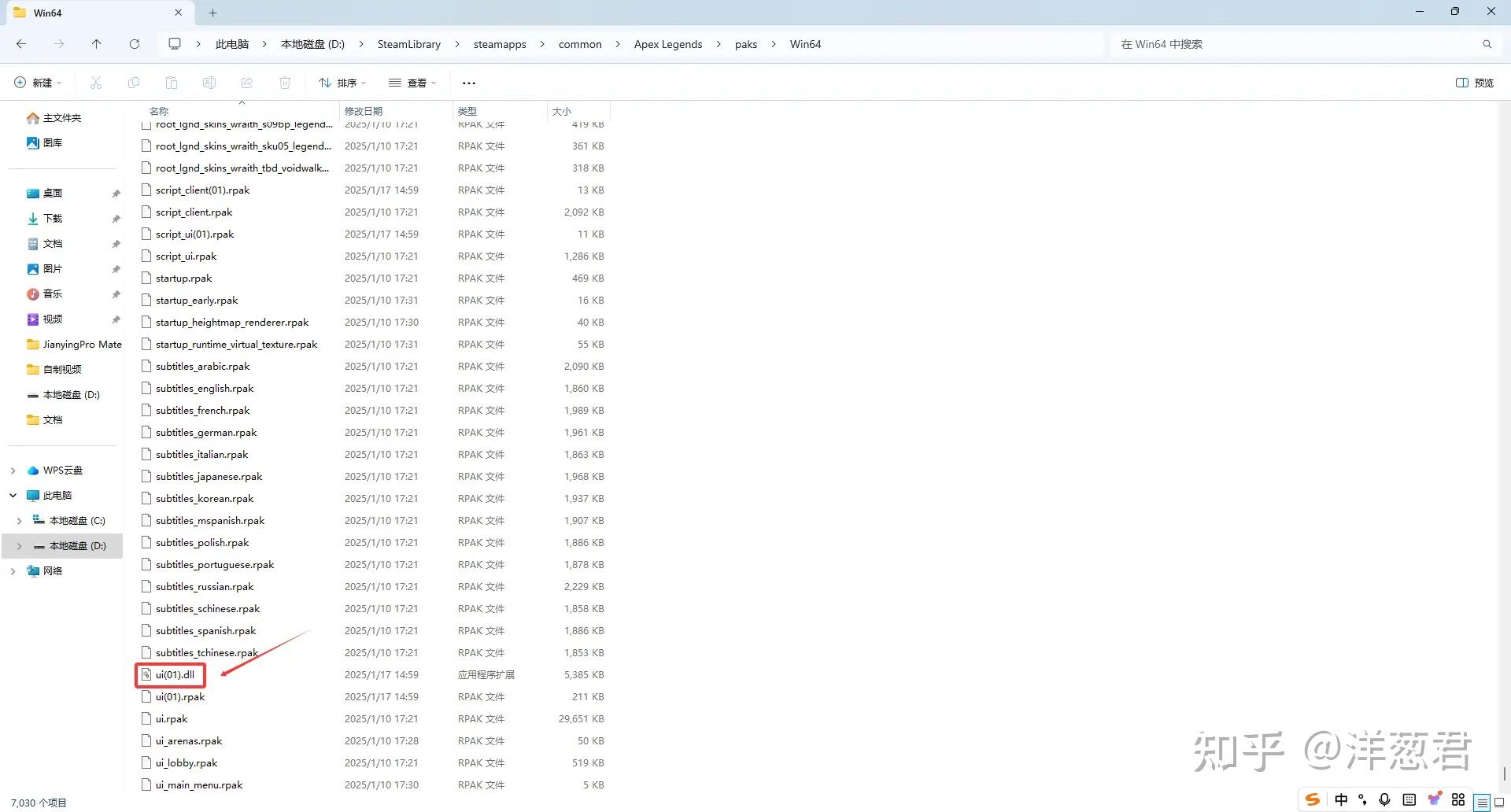Open the 排序 (Sort) dropdown

click(342, 83)
